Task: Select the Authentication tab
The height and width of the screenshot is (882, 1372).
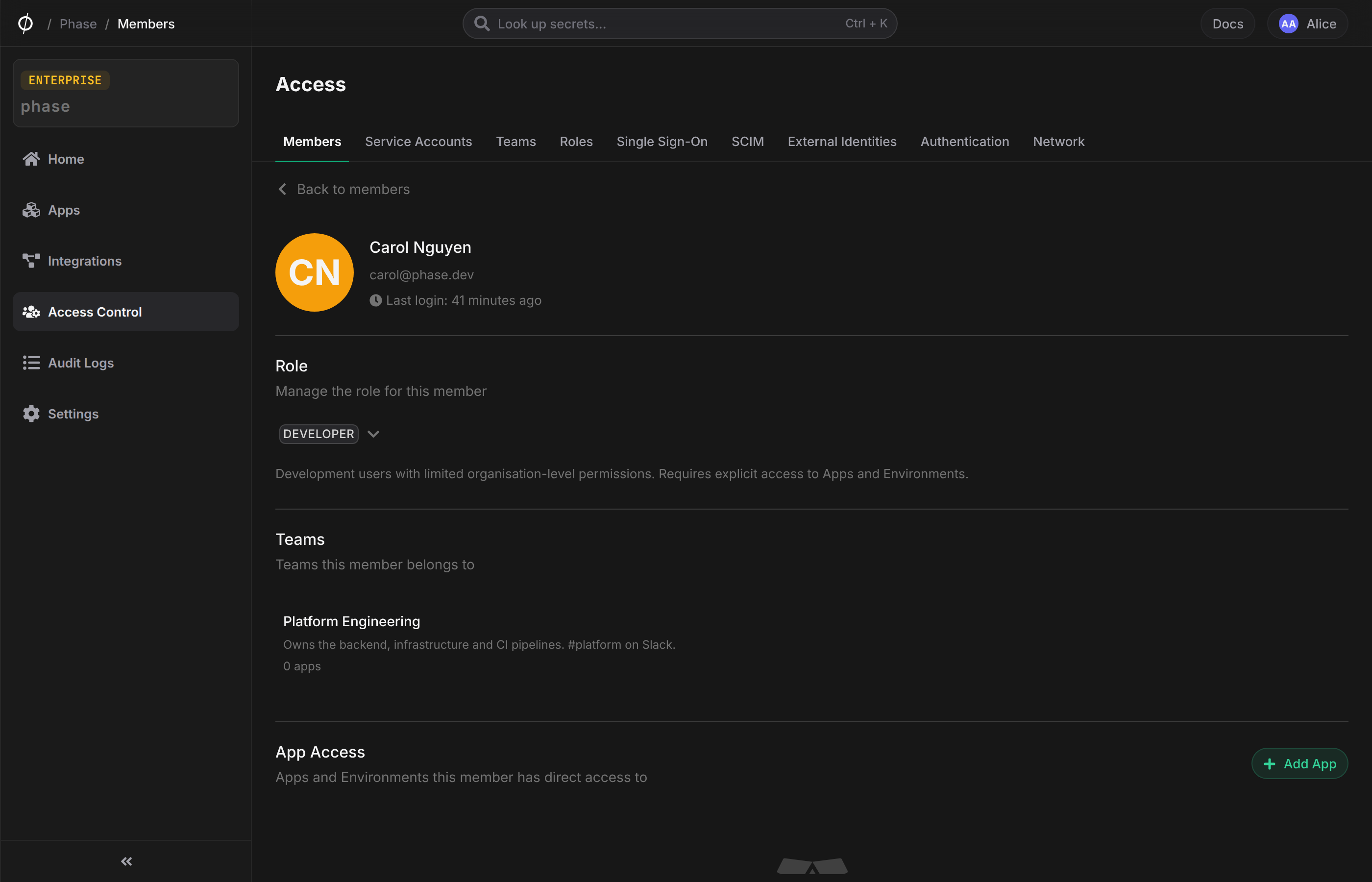Action: coord(964,142)
